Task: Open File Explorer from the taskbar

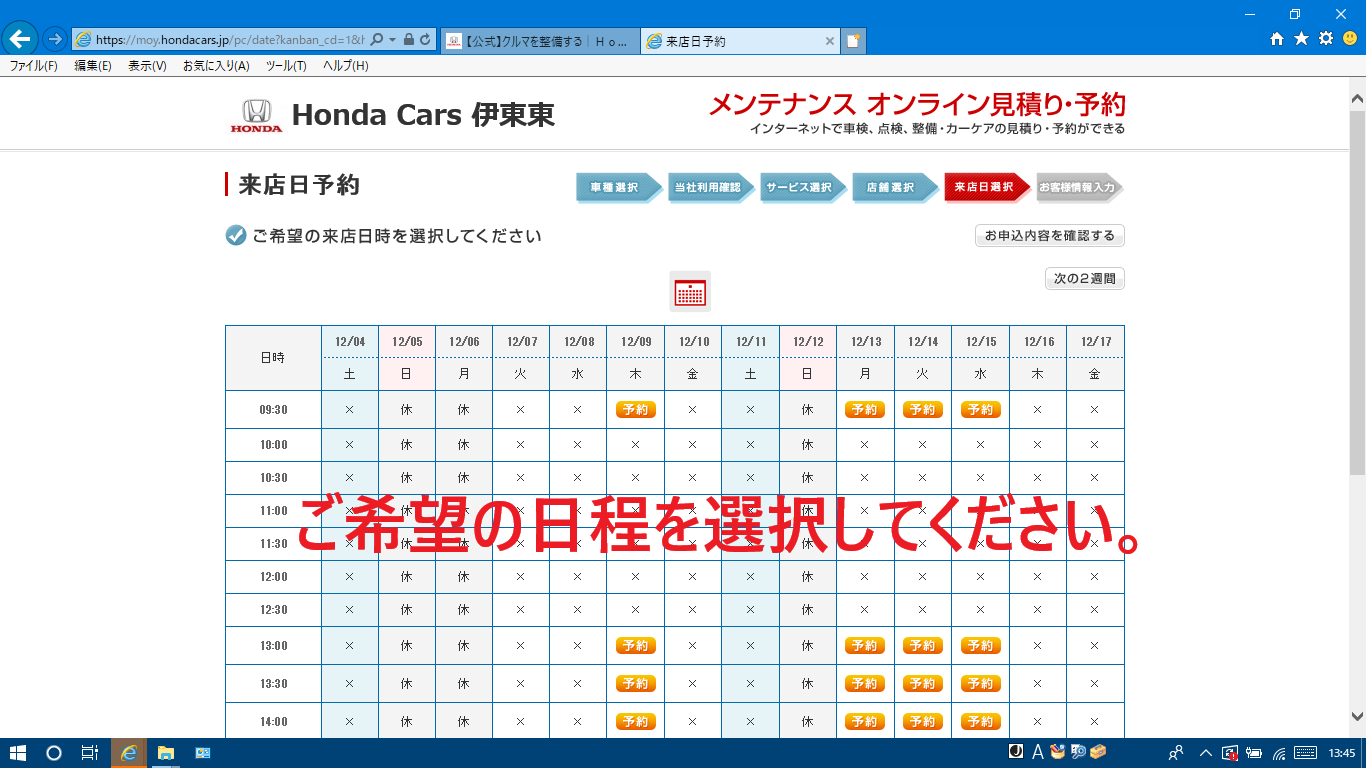Action: [x=166, y=753]
